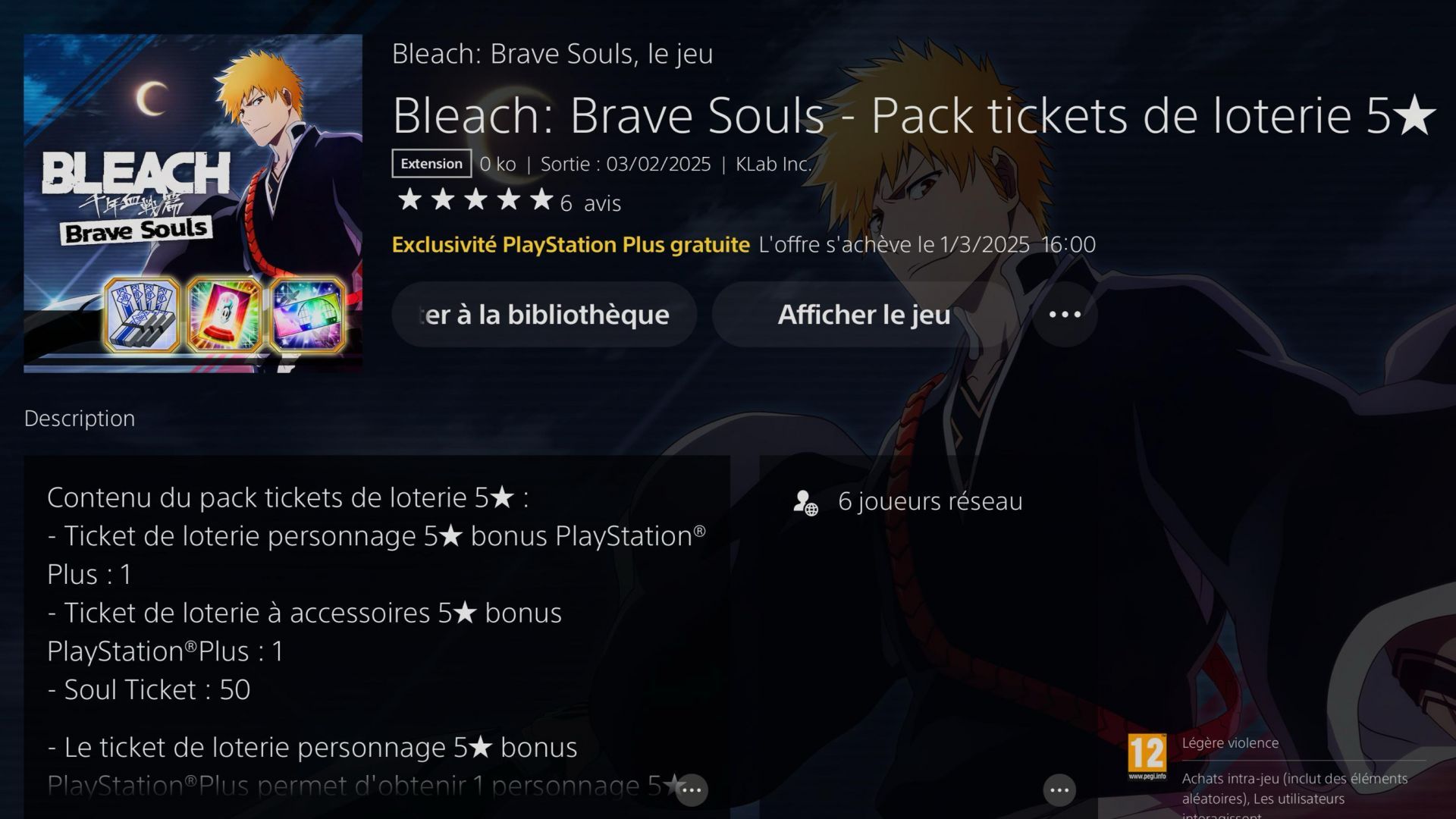Select the Afficher le jeu button
This screenshot has height=819, width=1456.
click(x=864, y=314)
